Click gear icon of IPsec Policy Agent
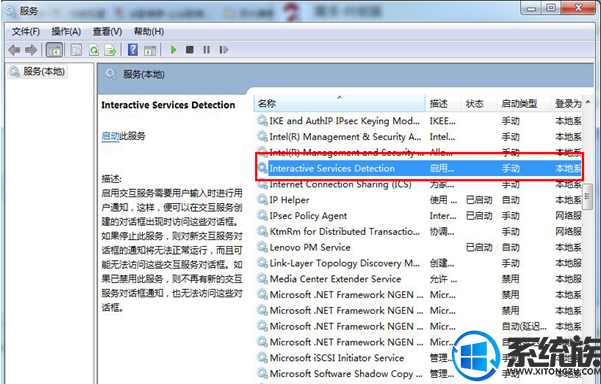This screenshot has width=601, height=384. 262,215
